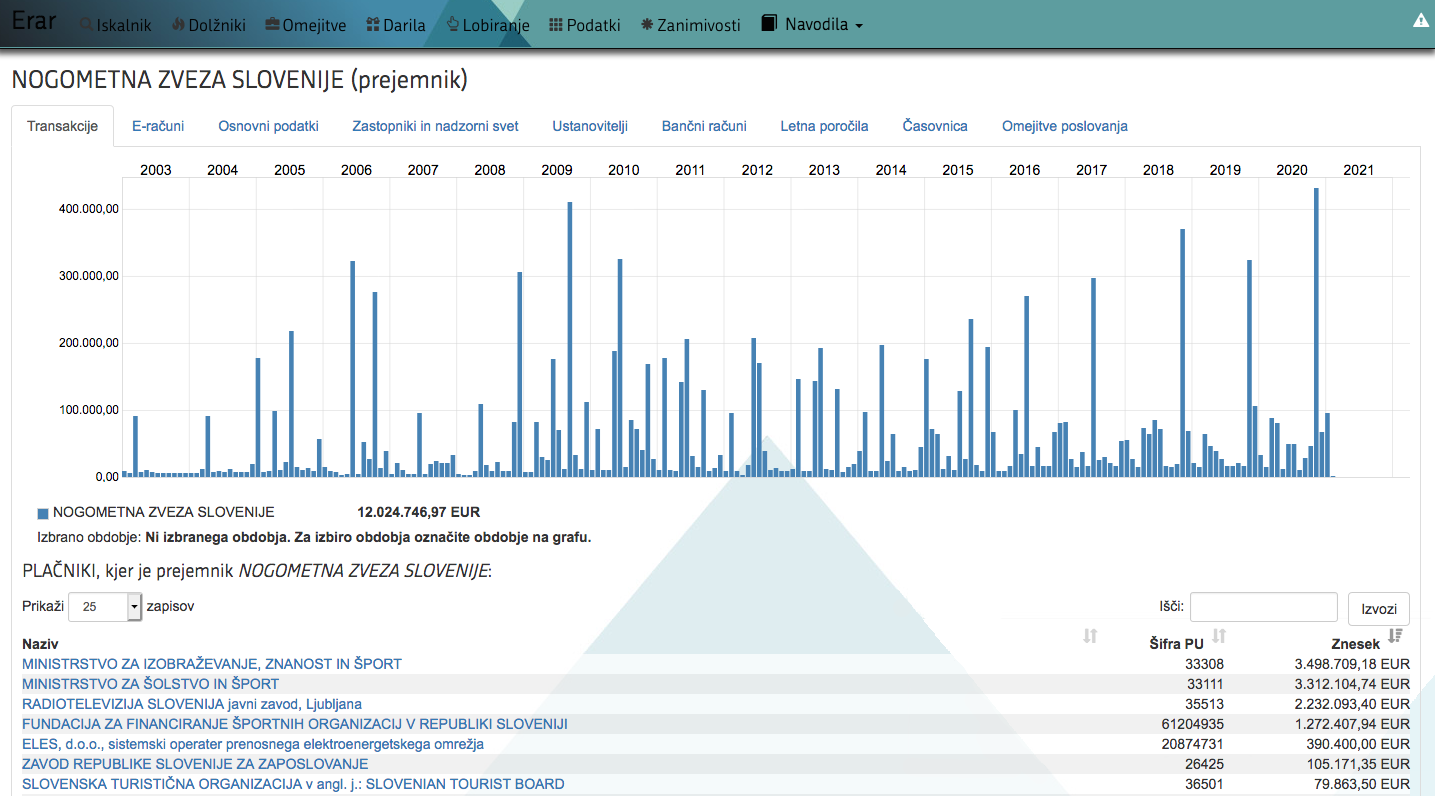Switch to the Časovnica tab
Screen dimensions: 1435x796
(x=935, y=126)
